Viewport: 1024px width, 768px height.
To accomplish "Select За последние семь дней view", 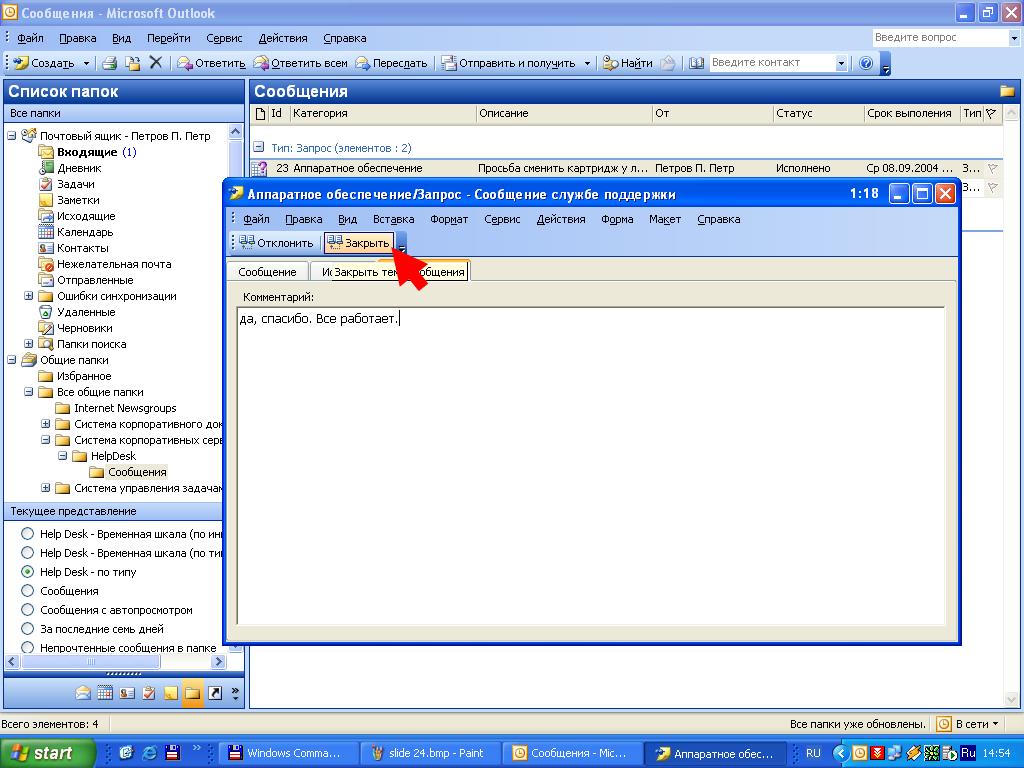I will (27, 628).
